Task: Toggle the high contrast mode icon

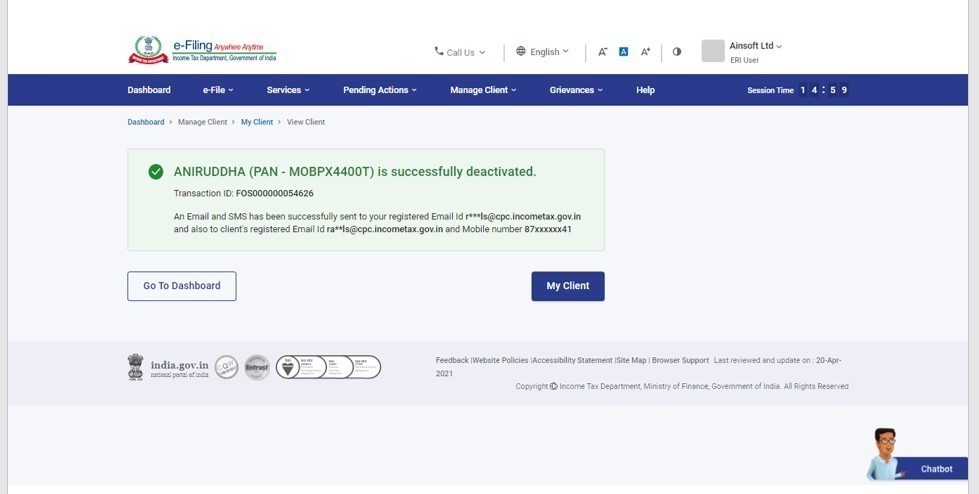Action: pos(677,52)
